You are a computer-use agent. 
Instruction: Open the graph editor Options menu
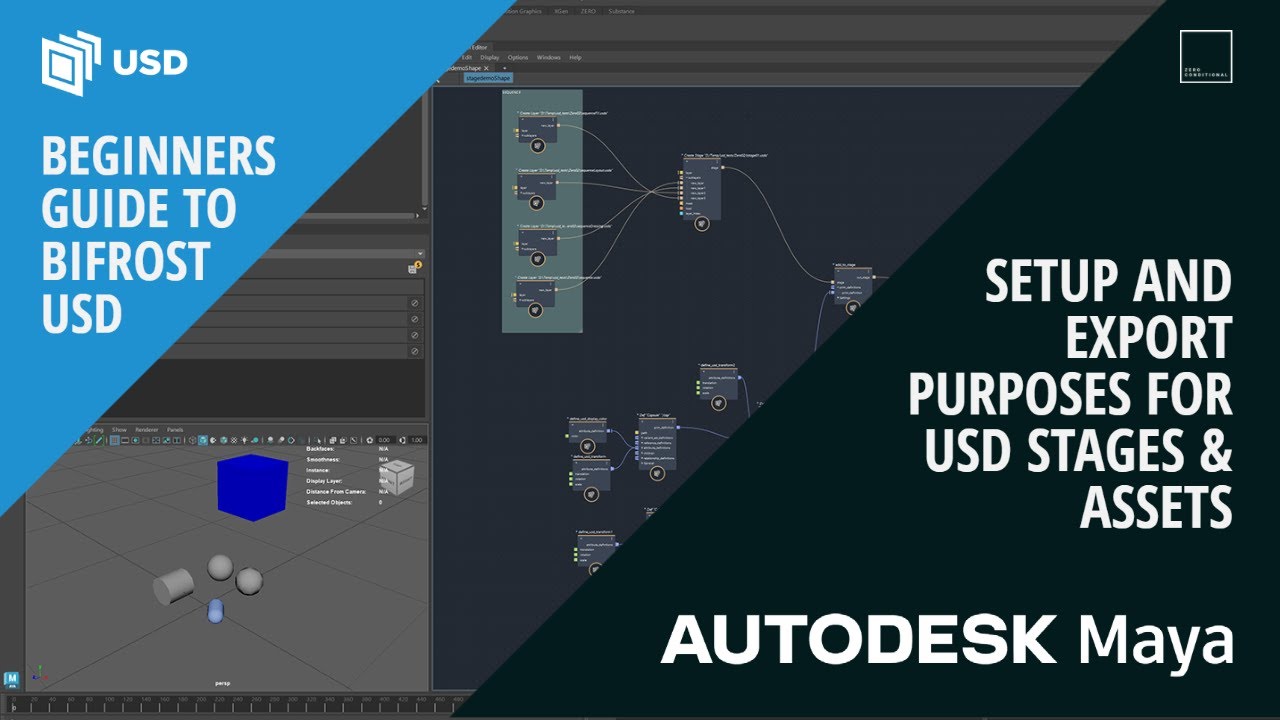[518, 57]
